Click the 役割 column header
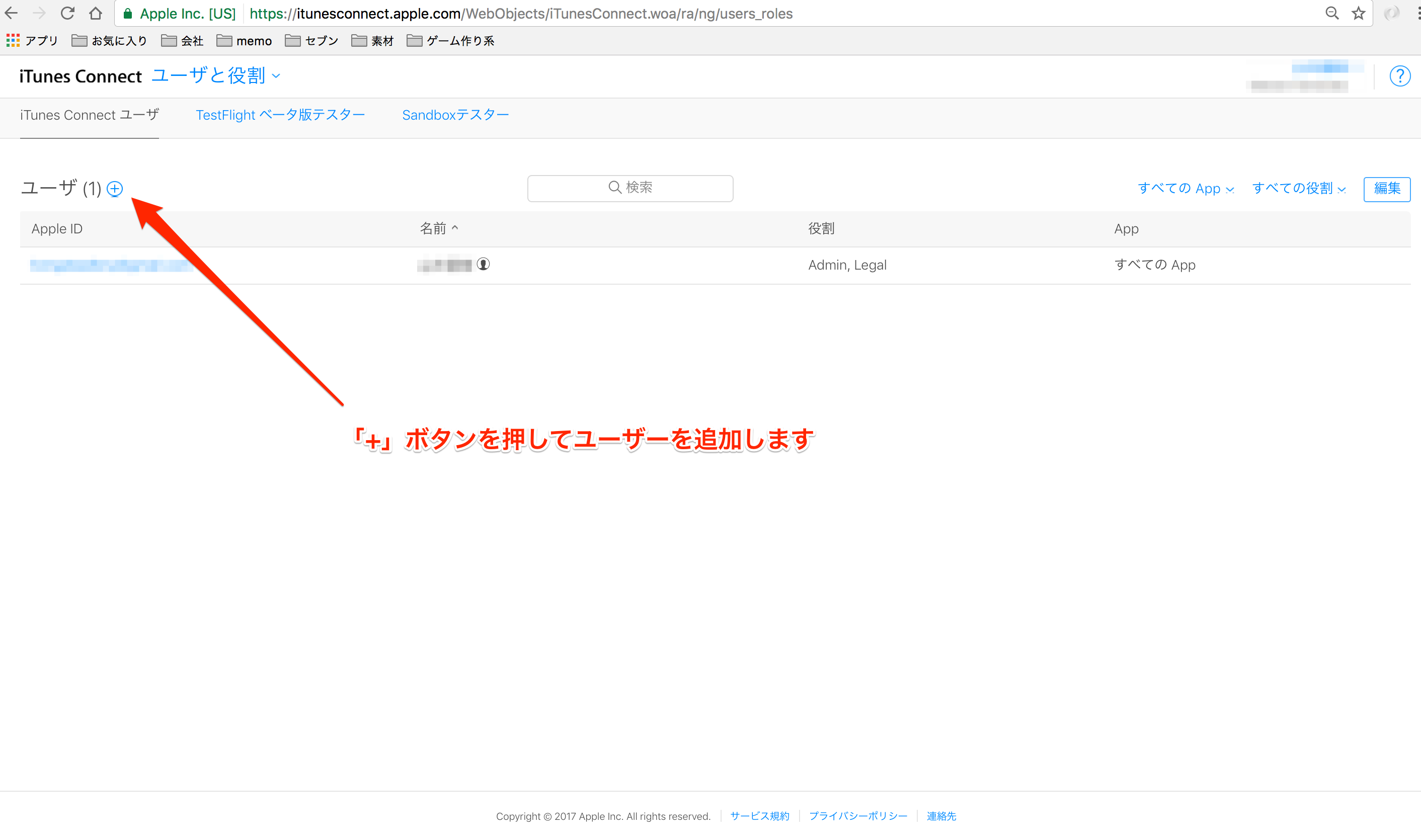The width and height of the screenshot is (1421, 840). [821, 229]
